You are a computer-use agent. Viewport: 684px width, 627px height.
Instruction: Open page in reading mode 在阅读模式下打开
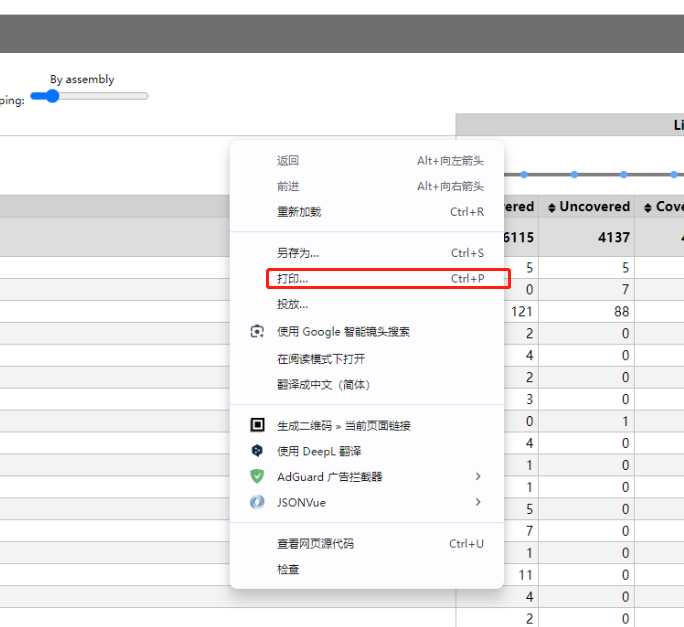point(321,359)
